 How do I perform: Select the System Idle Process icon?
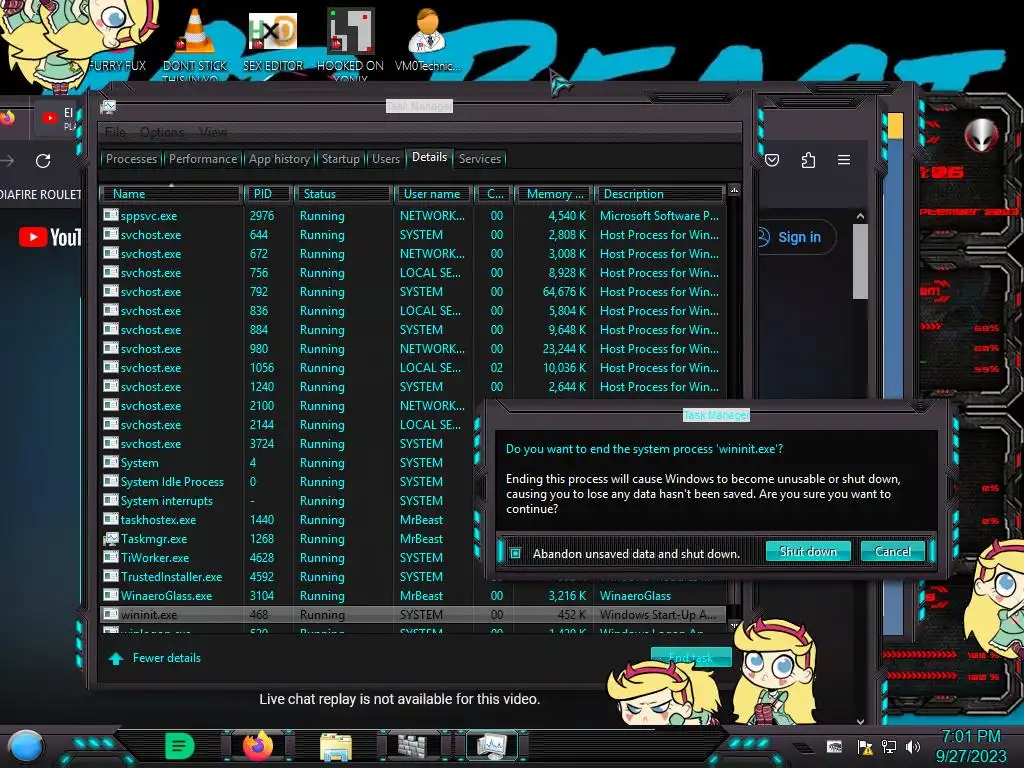pyautogui.click(x=110, y=481)
